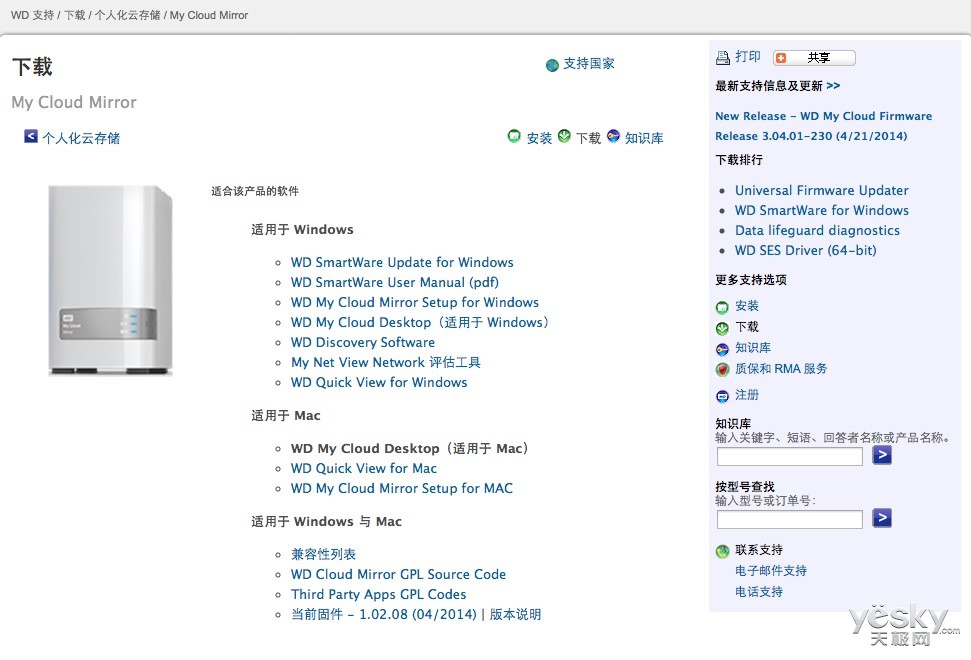Image resolution: width=971 pixels, height=660 pixels.
Task: Click the 知识库 keyword search field
Action: tap(790, 456)
